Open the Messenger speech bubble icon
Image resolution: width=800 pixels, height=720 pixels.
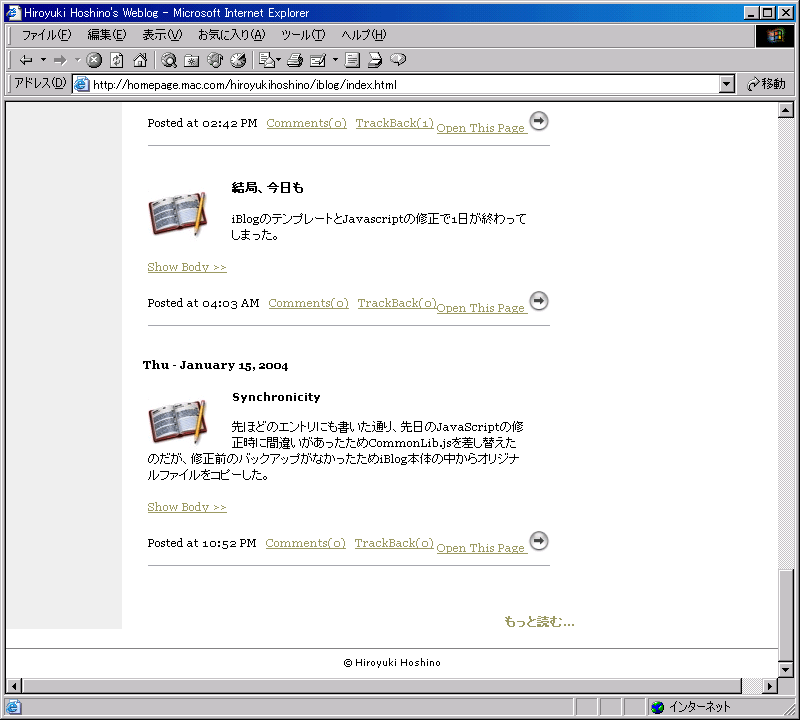tap(398, 60)
